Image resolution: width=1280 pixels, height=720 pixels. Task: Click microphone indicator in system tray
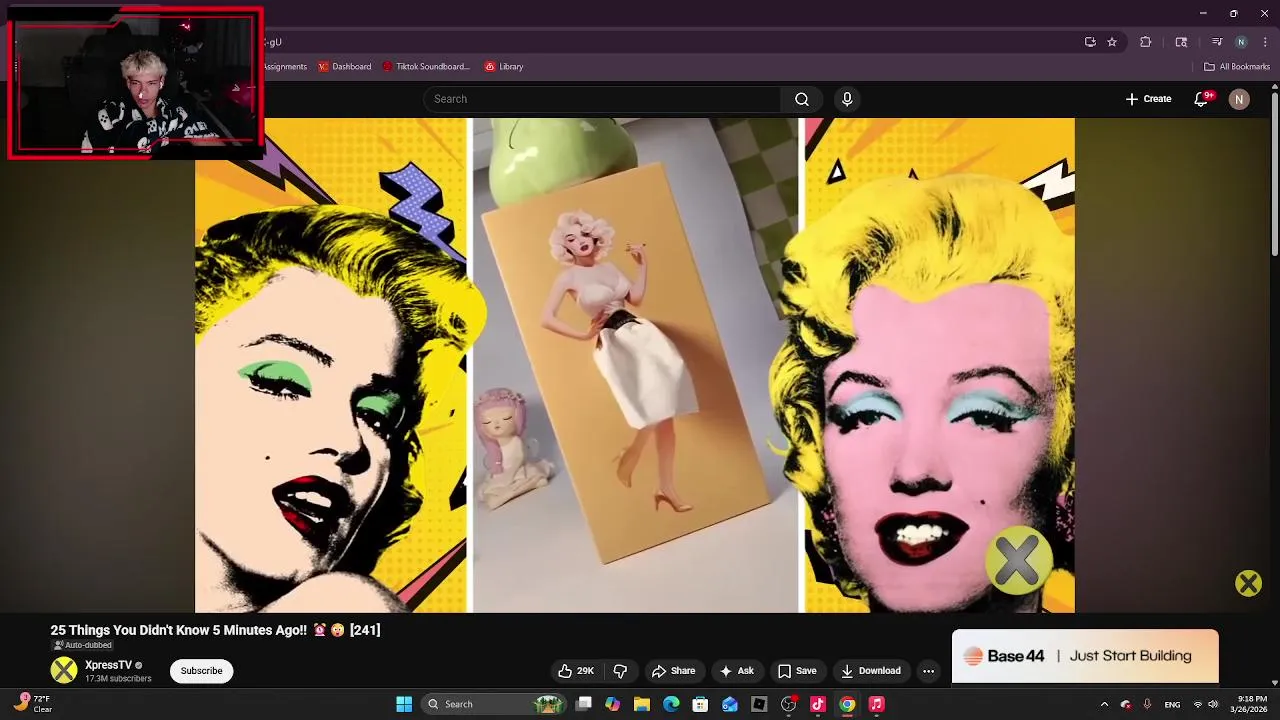[x=1147, y=704]
